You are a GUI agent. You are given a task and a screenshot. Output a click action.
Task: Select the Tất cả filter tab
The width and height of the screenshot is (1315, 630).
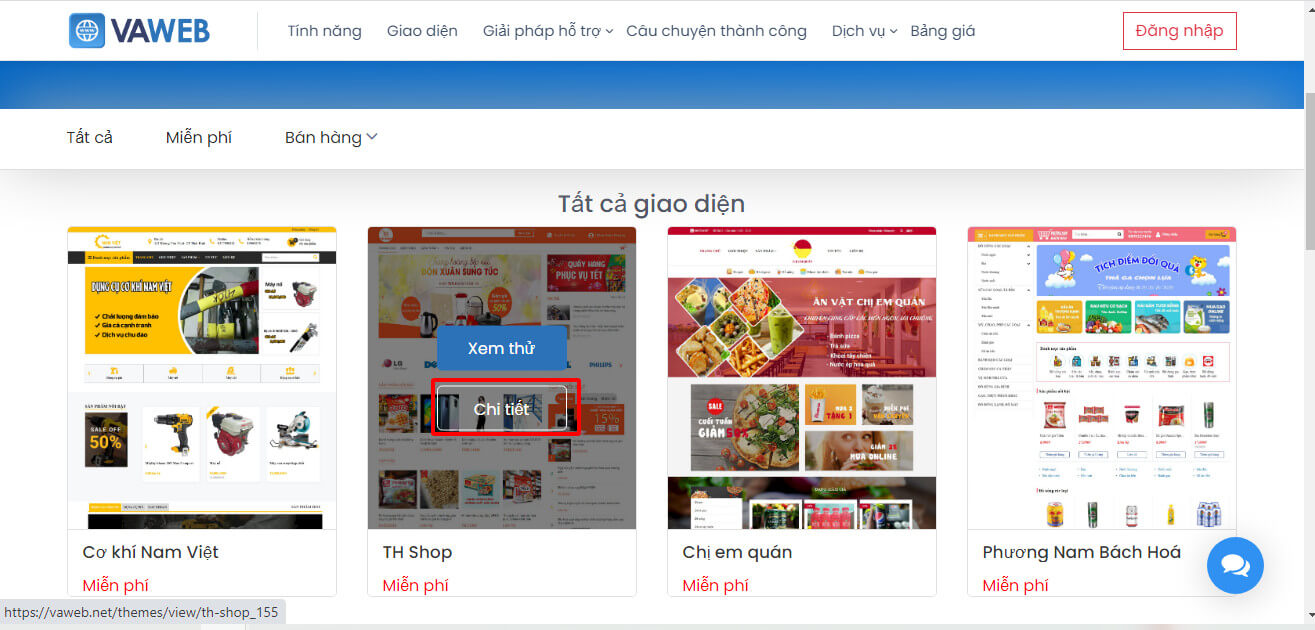[x=90, y=138]
